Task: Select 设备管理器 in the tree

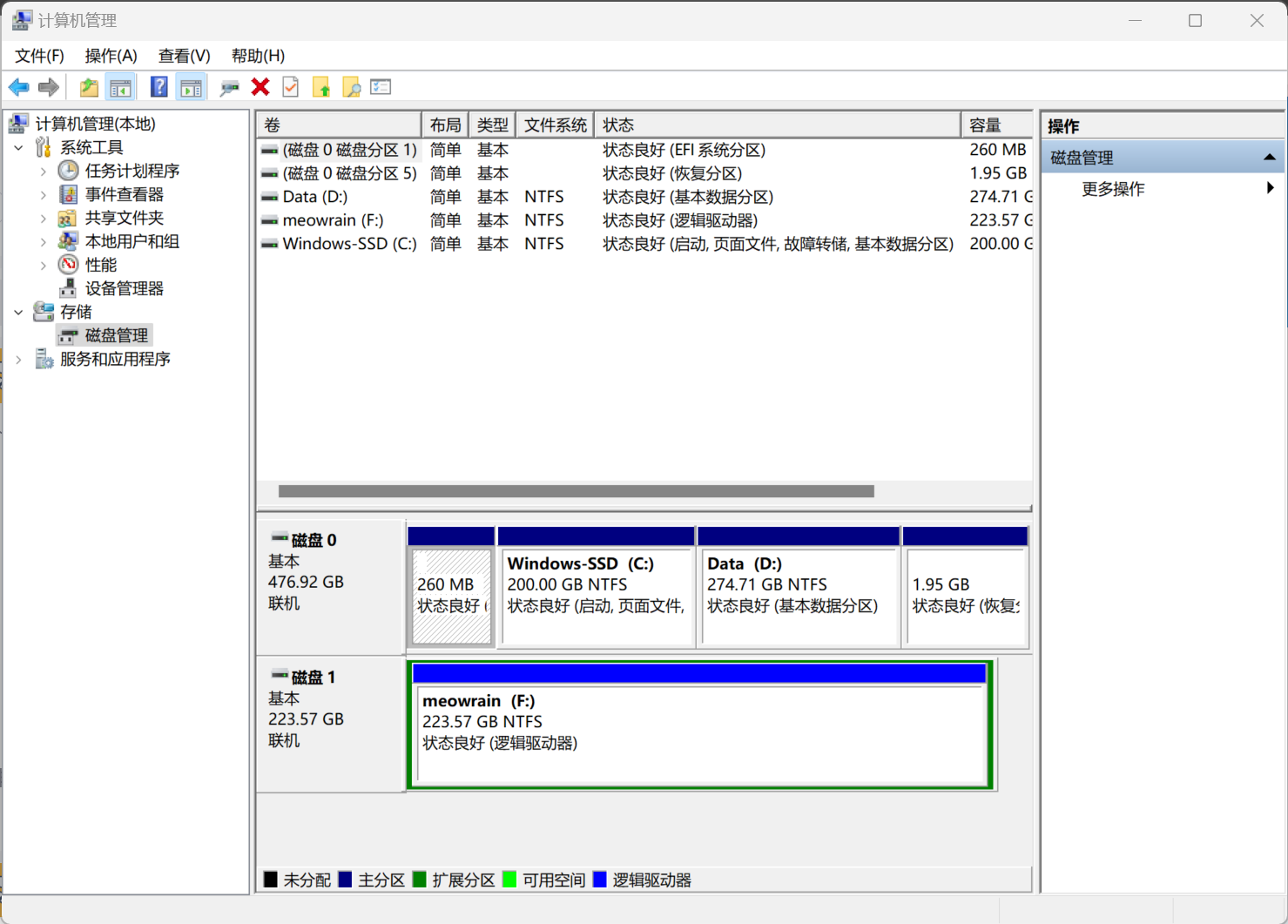Action: [124, 288]
